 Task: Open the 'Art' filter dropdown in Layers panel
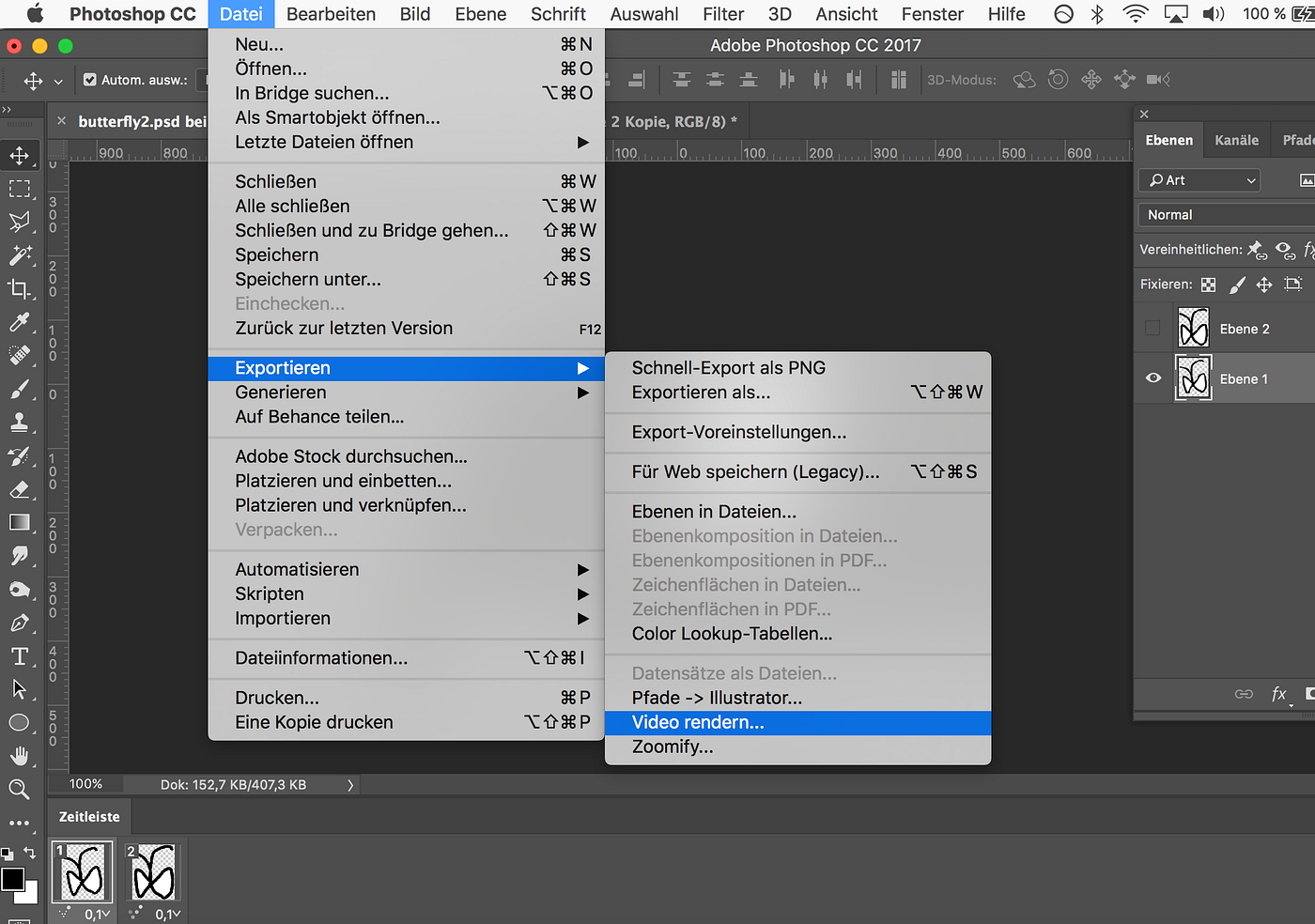tap(1199, 179)
